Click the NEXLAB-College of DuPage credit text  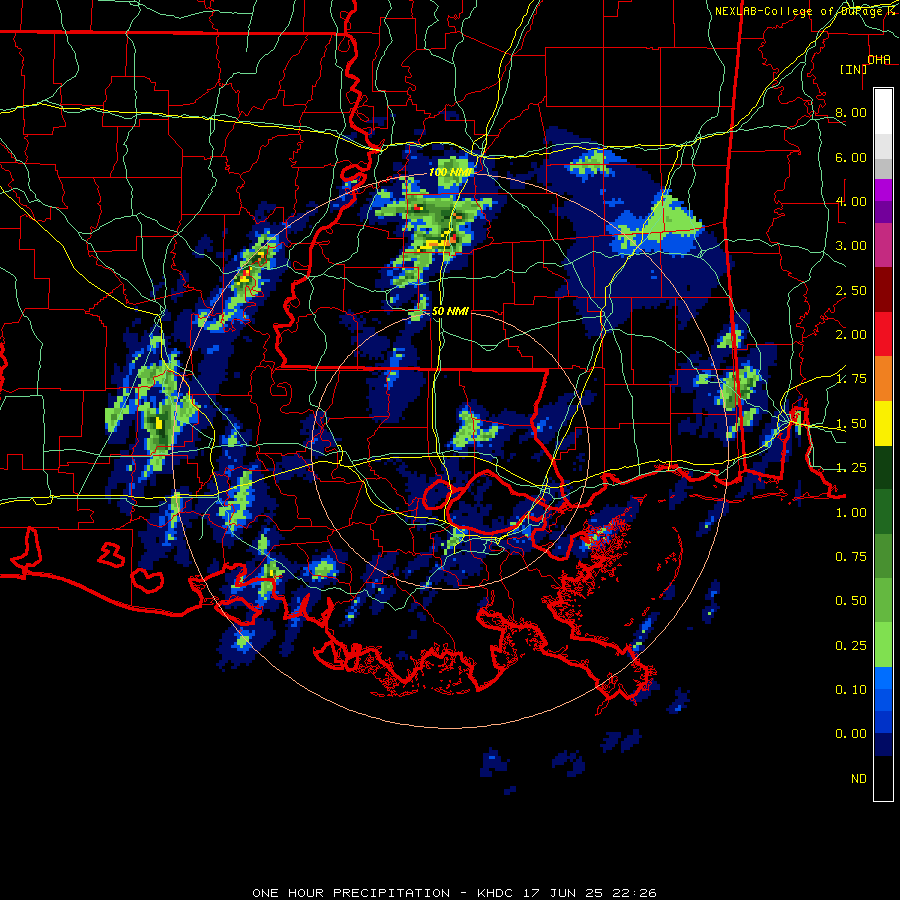pyautogui.click(x=804, y=11)
